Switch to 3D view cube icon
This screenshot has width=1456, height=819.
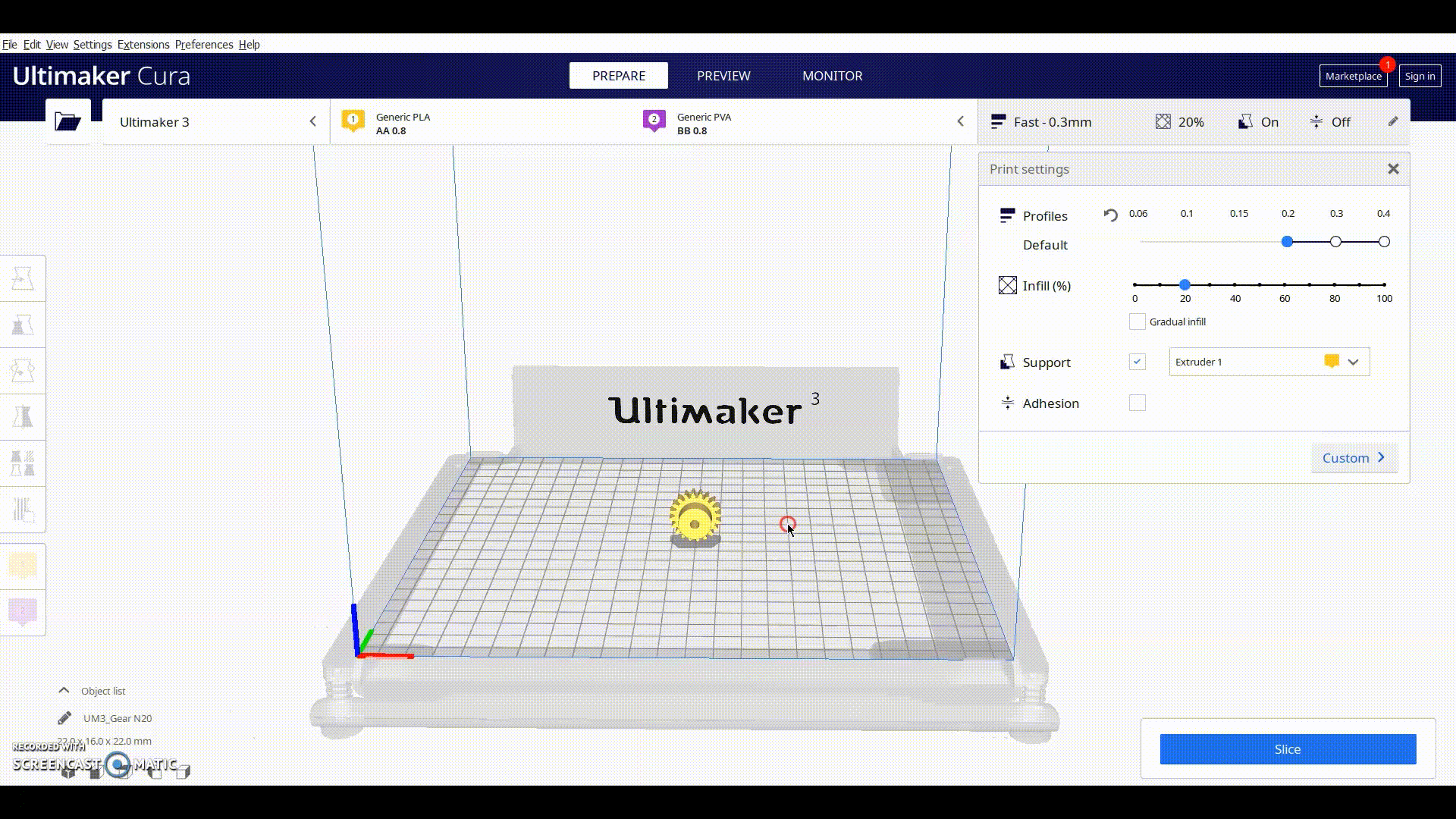pos(68,772)
